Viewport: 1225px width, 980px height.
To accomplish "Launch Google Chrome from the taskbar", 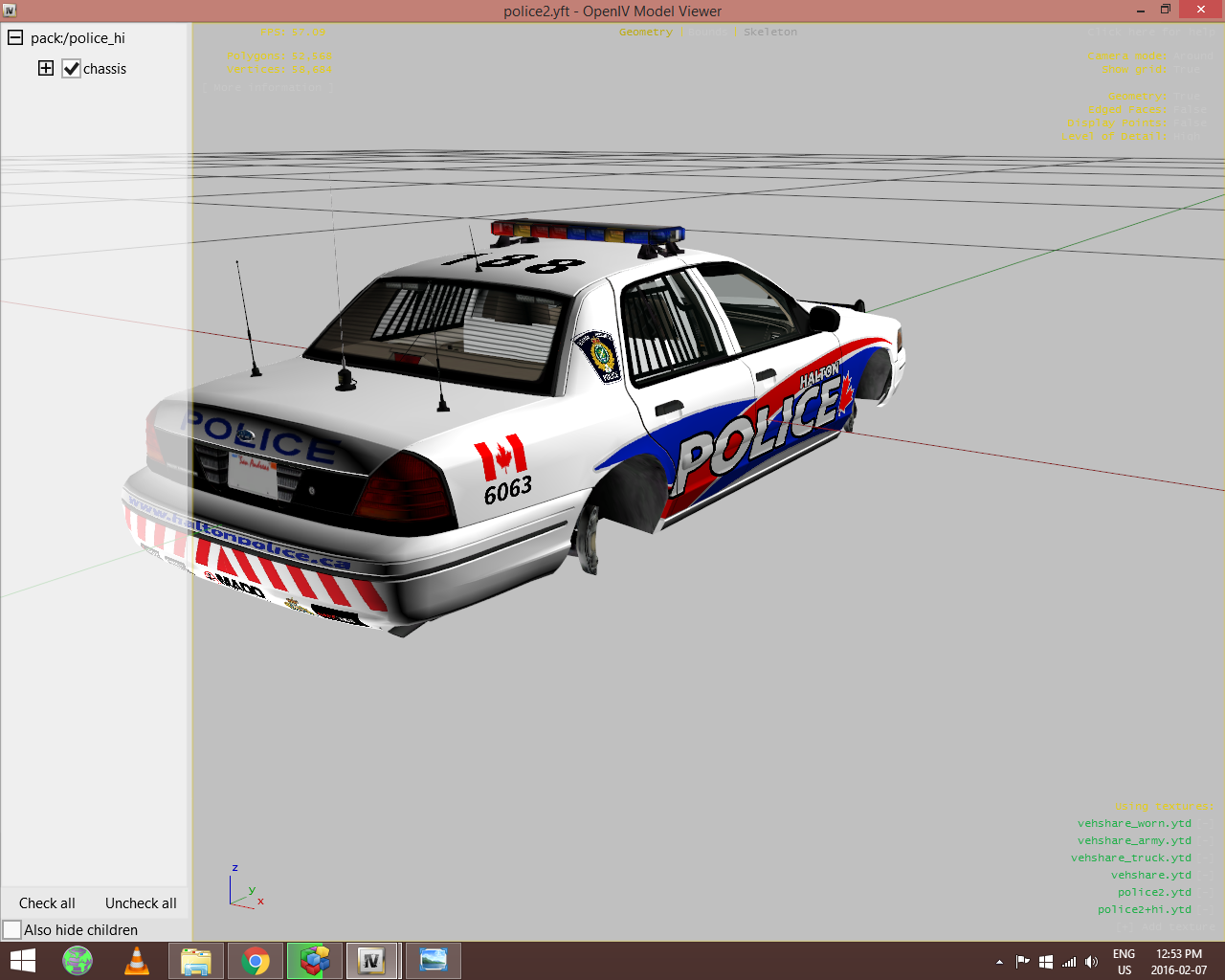I will (x=255, y=961).
